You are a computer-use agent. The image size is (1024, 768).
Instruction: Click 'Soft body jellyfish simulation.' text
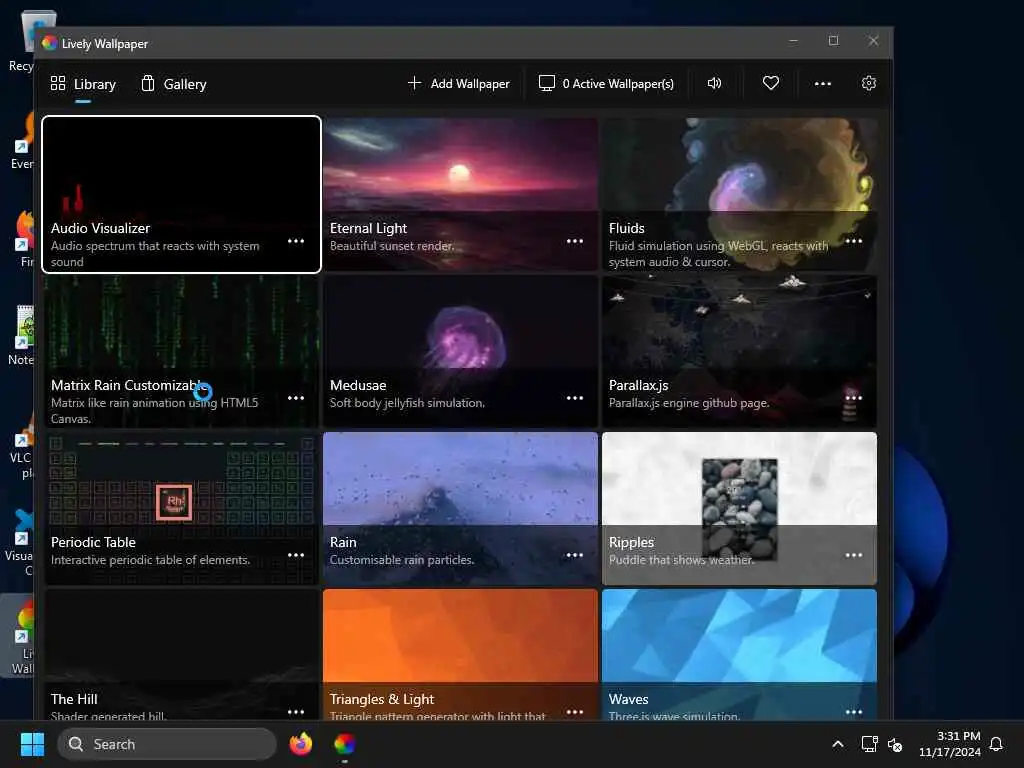pyautogui.click(x=407, y=403)
